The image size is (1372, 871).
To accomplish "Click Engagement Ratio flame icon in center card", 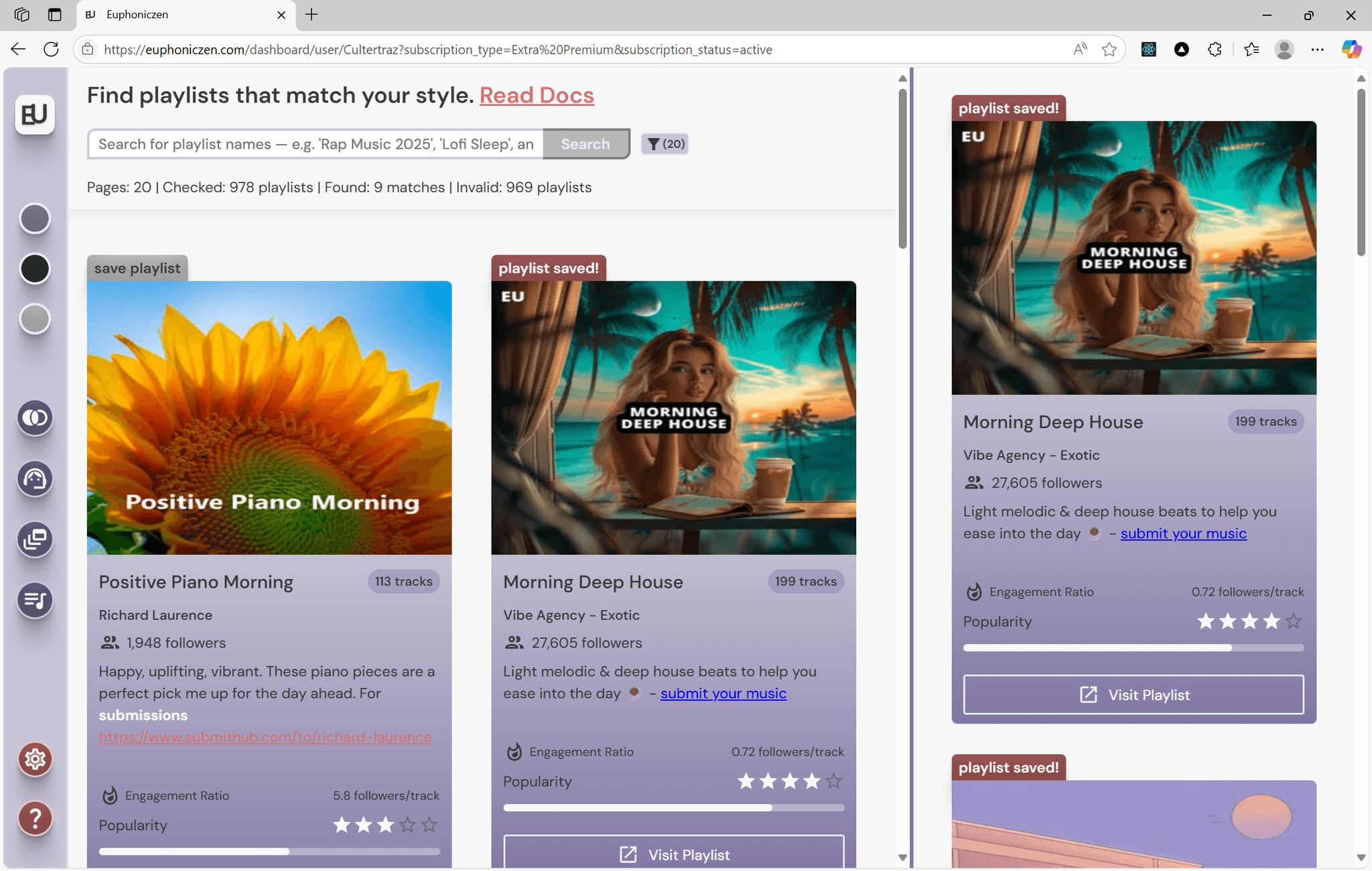I will pyautogui.click(x=514, y=752).
